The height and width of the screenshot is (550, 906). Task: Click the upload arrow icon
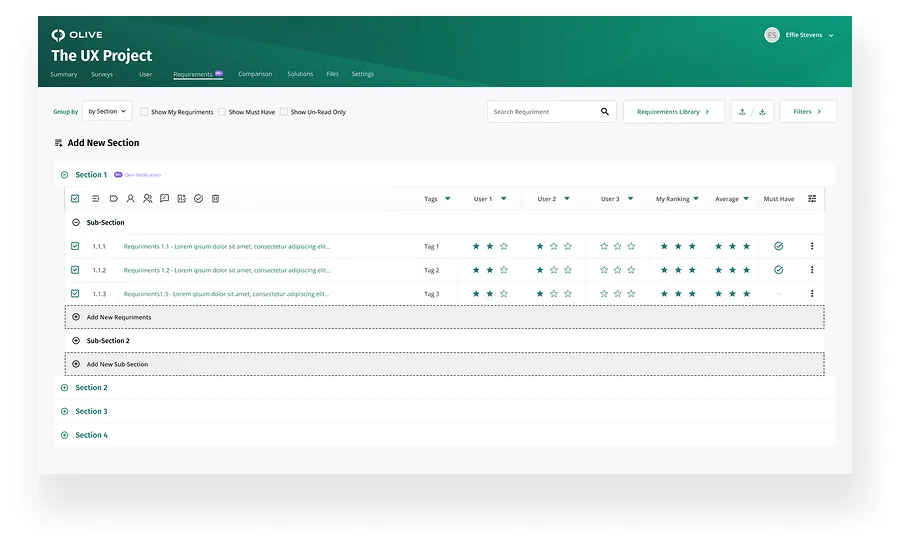742,112
